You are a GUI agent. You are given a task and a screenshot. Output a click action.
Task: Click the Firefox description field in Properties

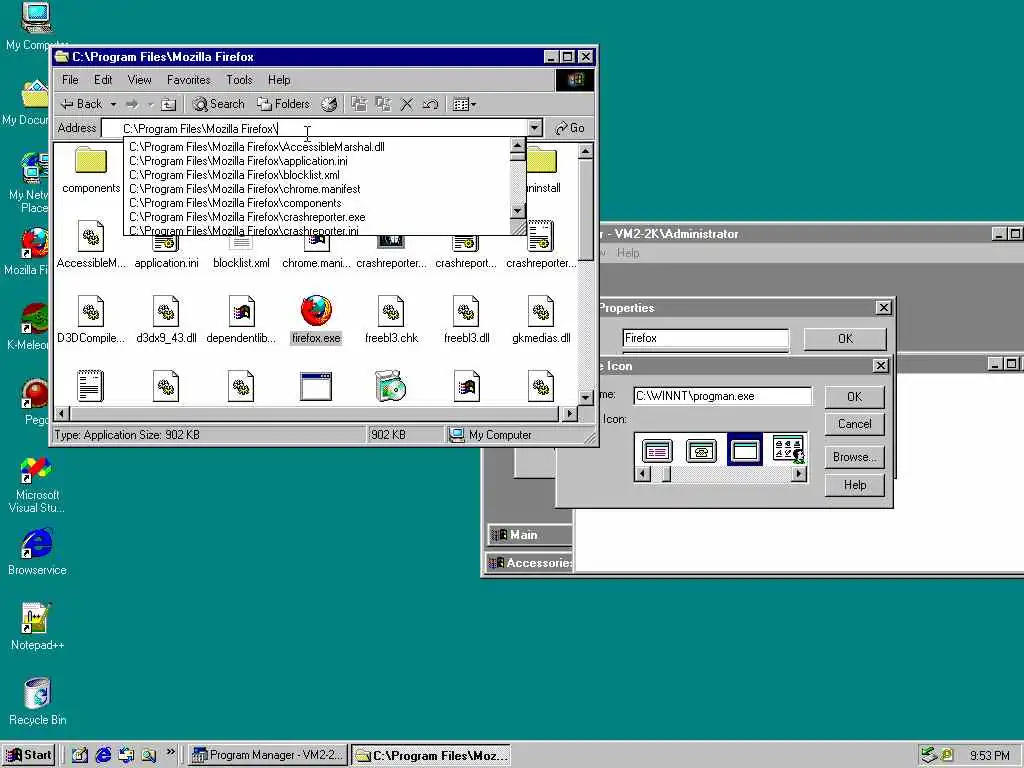click(x=705, y=338)
